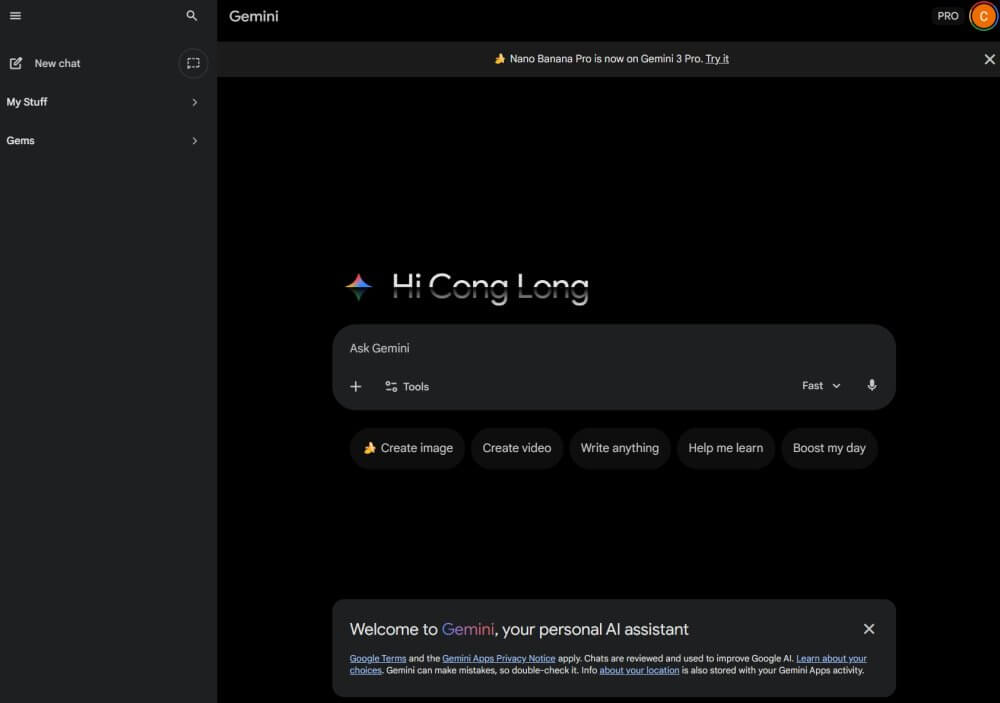
Task: Collapse the sidebar with the hamburger menu icon
Action: point(15,16)
